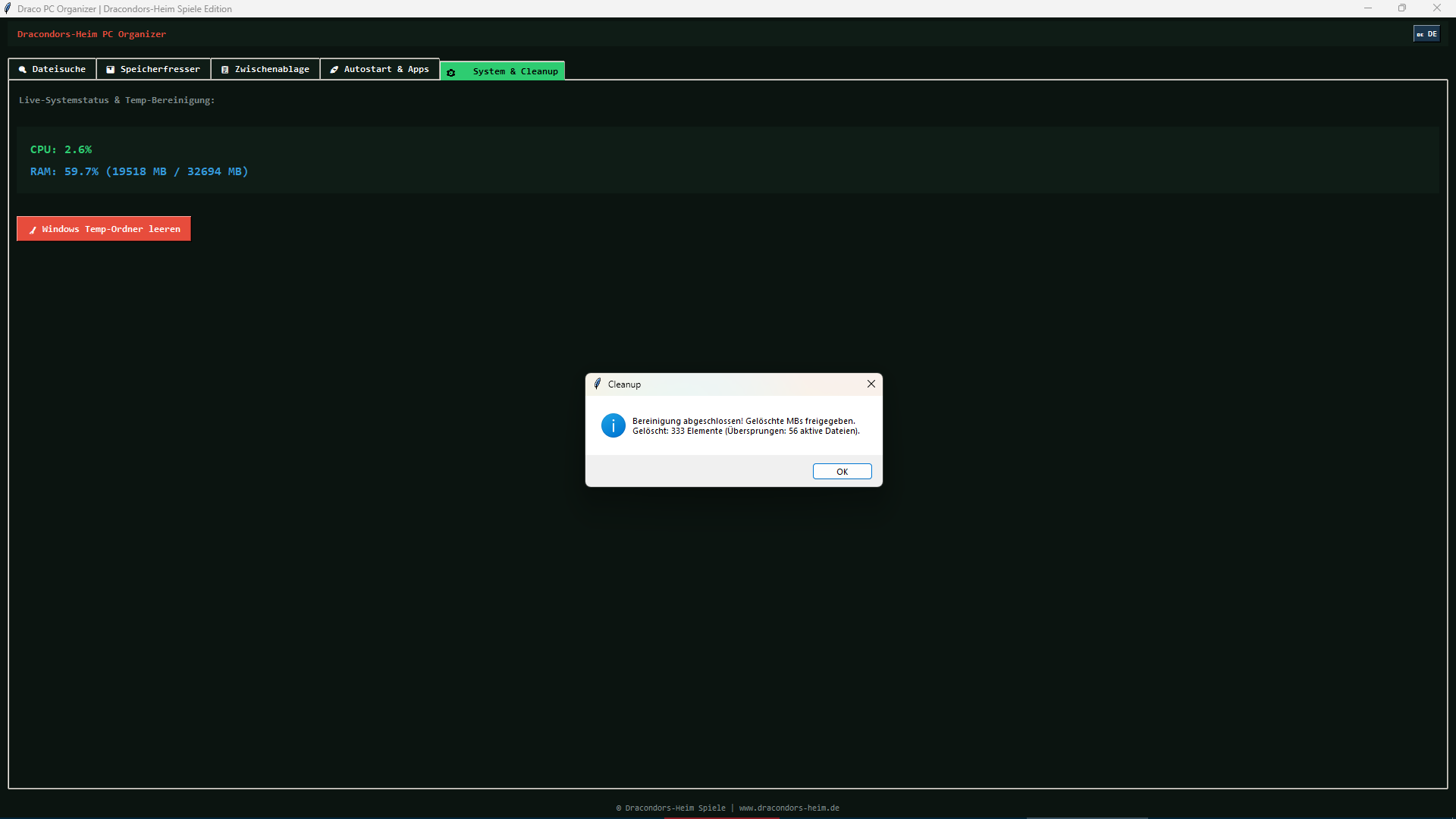Click the gear icon on System & Cleanup tab
This screenshot has width=1456, height=819.
[x=451, y=73]
